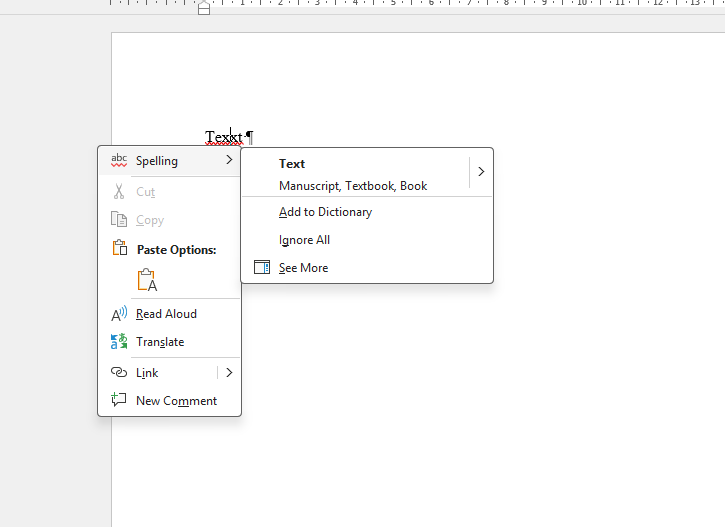The image size is (725, 527).
Task: Open See More spelling options
Action: (367, 268)
